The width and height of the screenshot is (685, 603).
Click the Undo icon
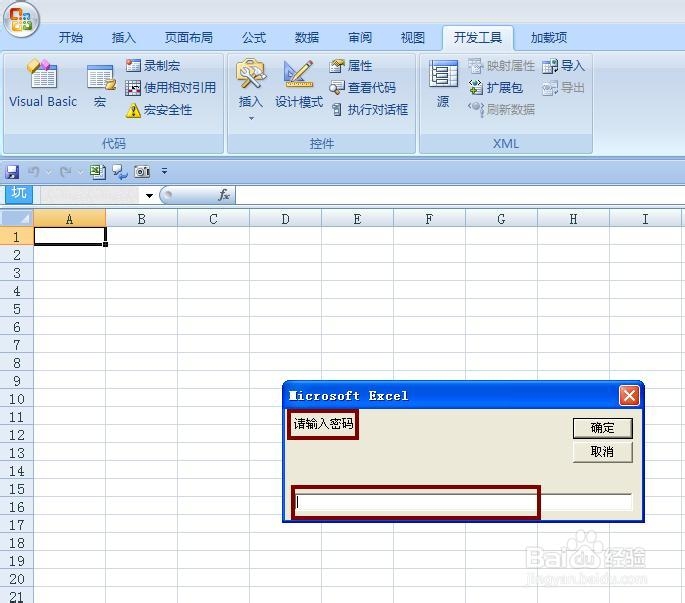coord(34,172)
